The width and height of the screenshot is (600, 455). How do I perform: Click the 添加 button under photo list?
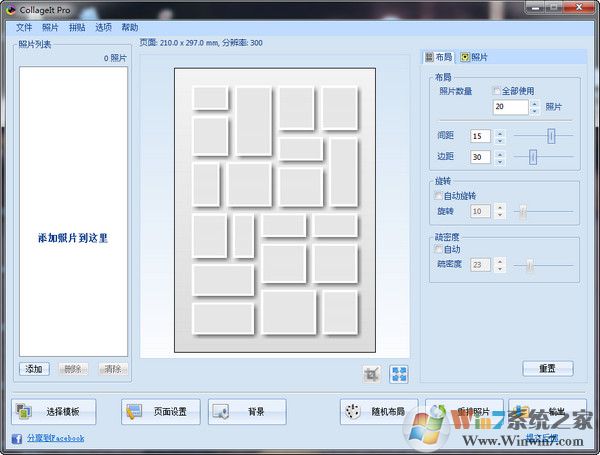tap(34, 369)
